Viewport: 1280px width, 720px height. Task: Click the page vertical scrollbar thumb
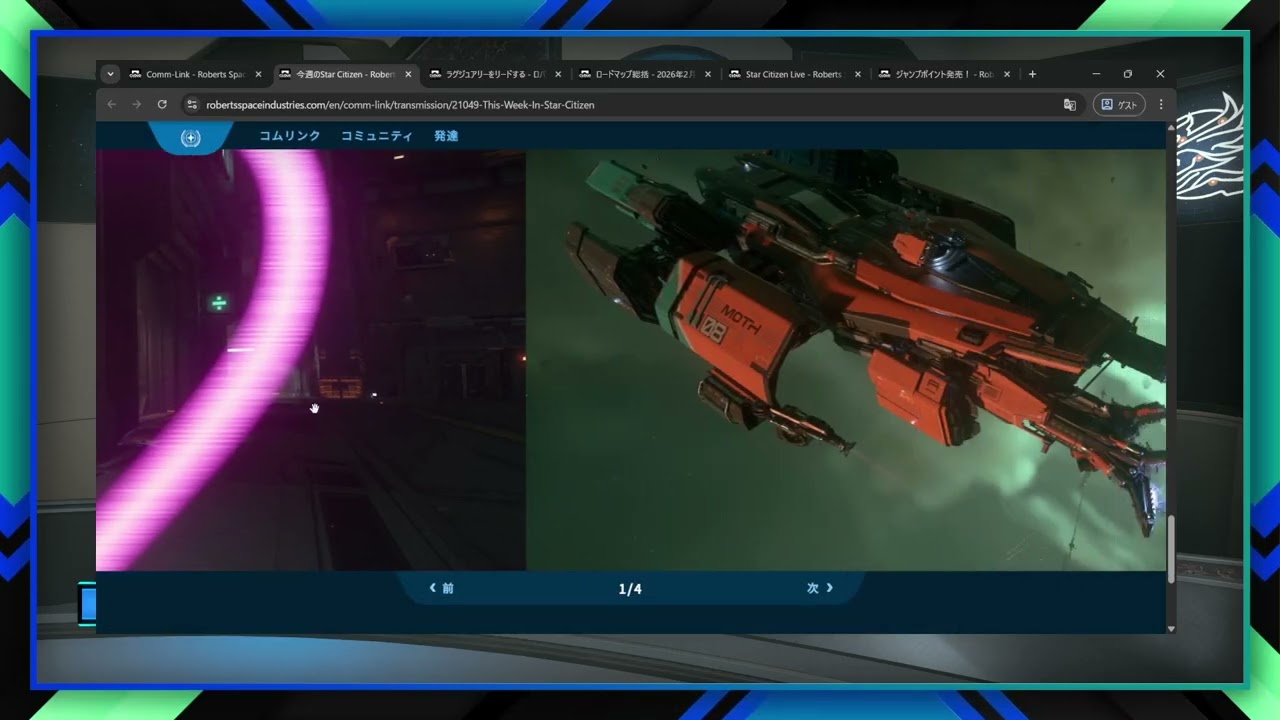(x=1171, y=549)
